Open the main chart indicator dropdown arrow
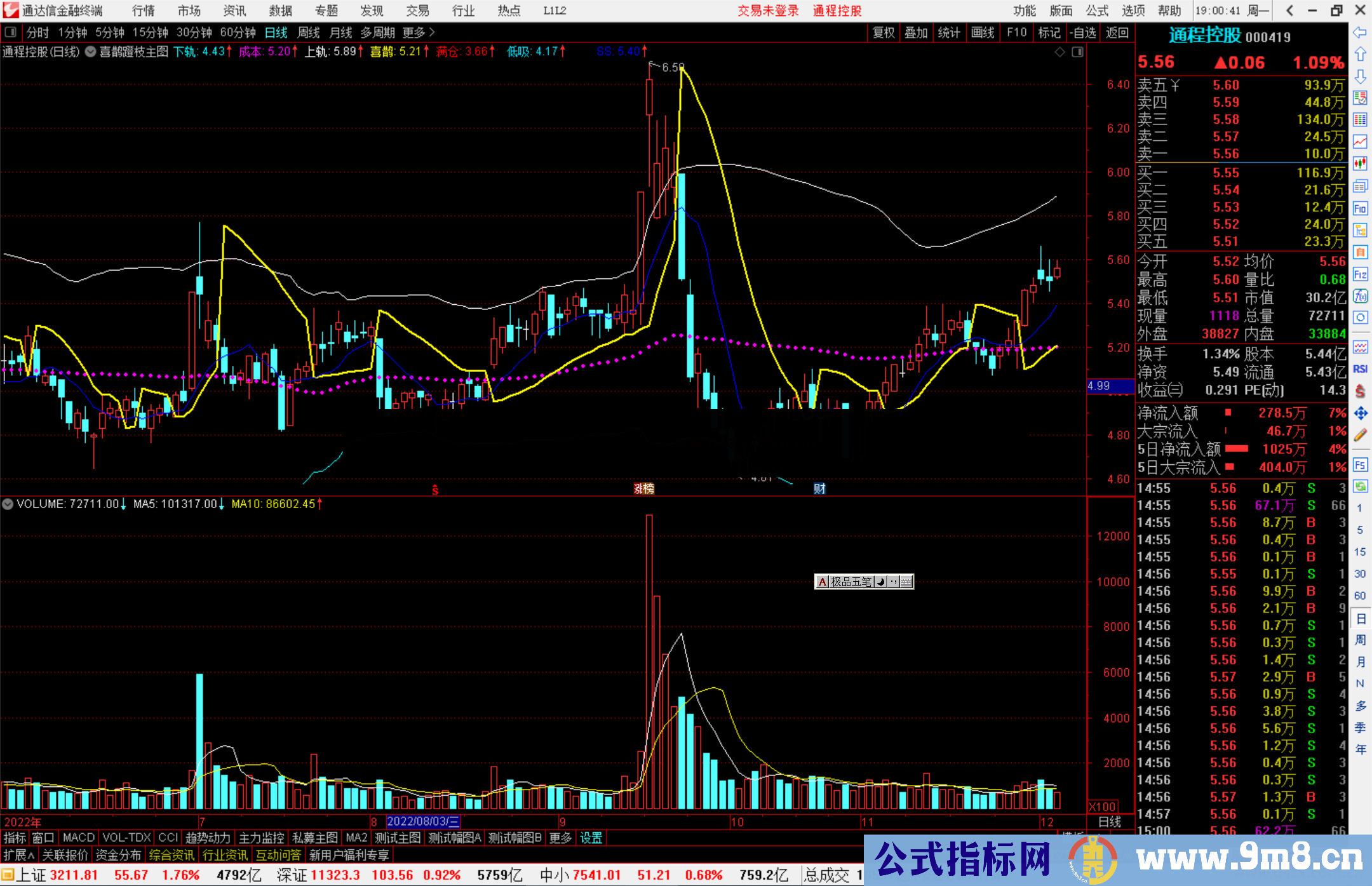The height and width of the screenshot is (886, 1372). click(x=90, y=52)
